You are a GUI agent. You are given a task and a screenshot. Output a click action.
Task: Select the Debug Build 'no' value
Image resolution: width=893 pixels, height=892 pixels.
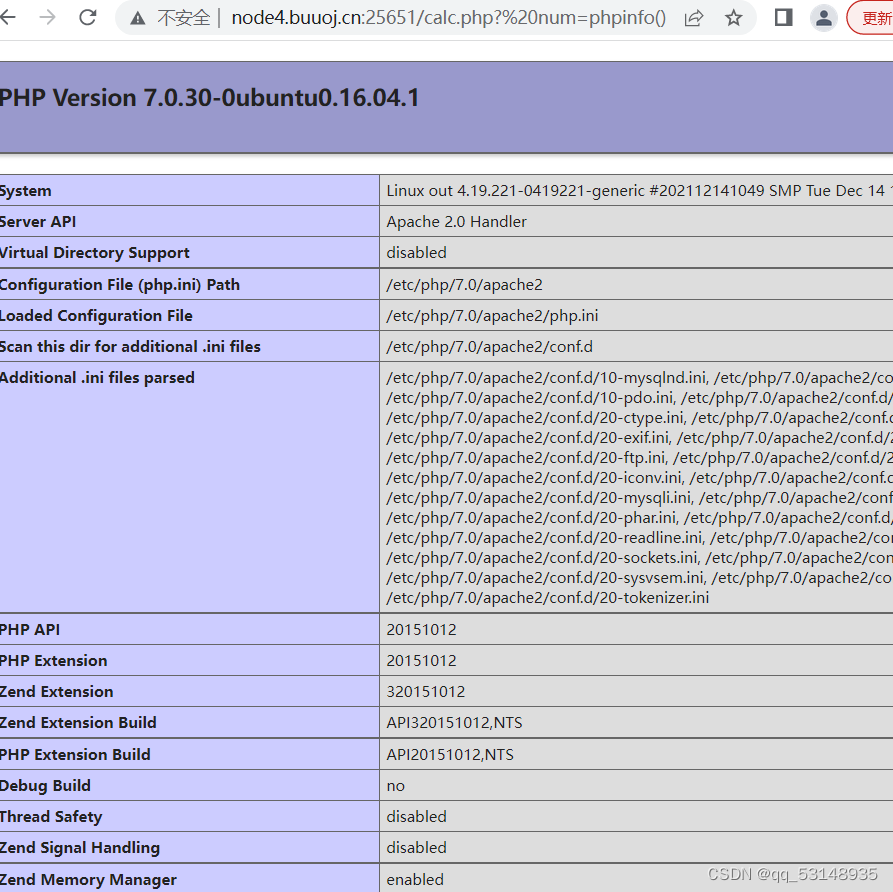(395, 786)
